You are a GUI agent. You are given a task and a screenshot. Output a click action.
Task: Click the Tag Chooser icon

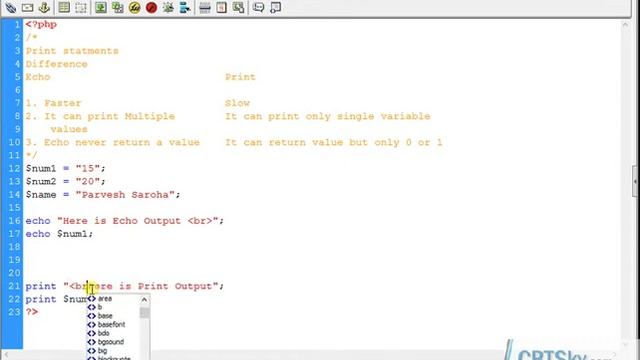coord(238,7)
